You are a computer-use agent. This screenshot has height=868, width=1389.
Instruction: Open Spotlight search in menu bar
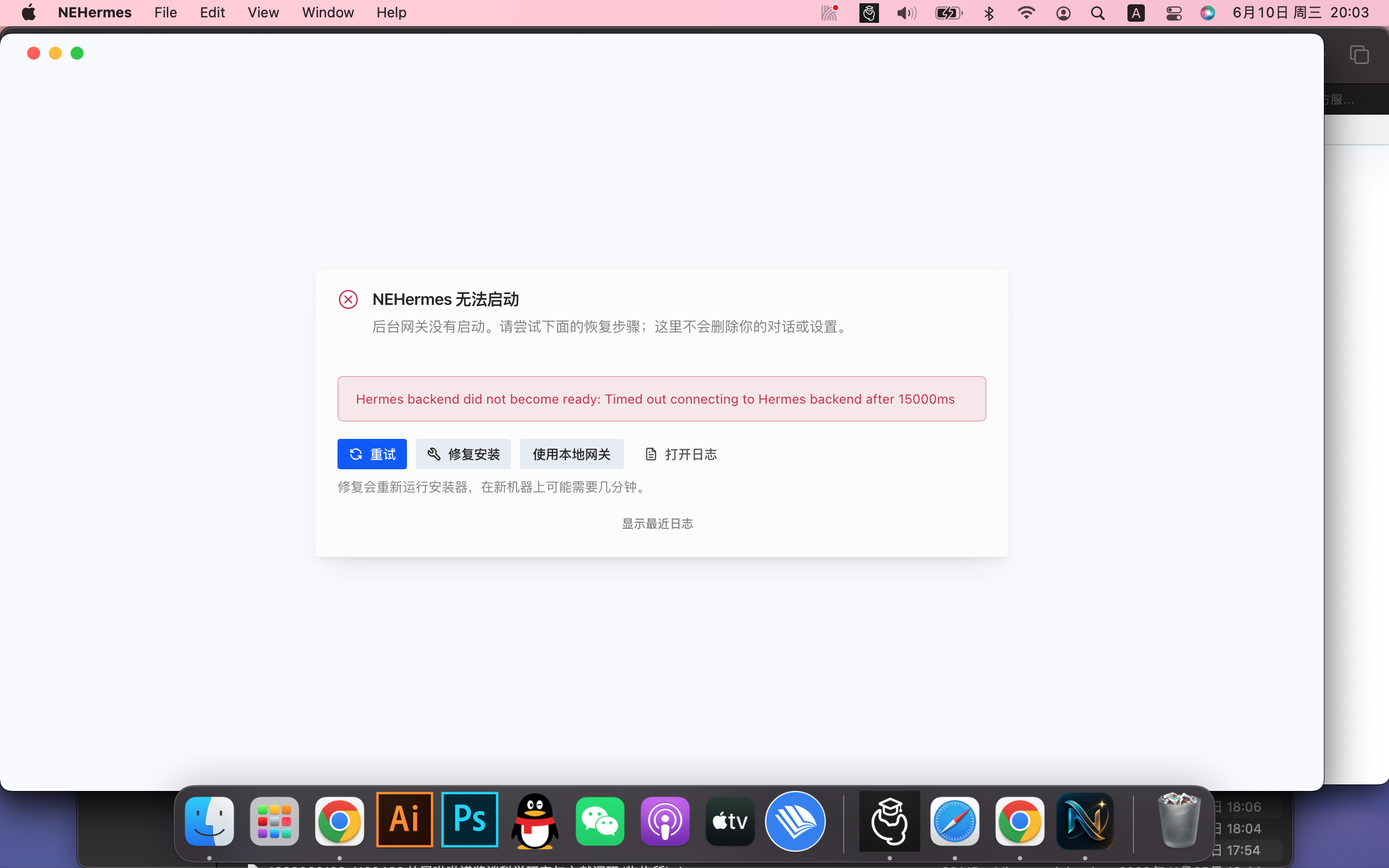(1098, 12)
